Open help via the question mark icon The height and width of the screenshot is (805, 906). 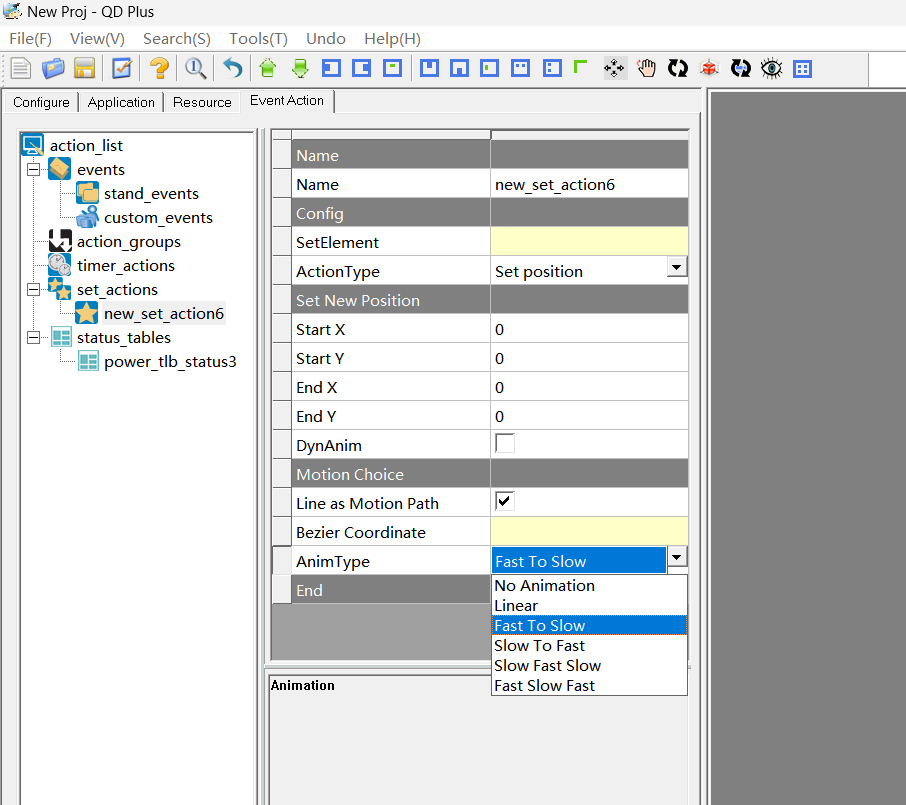coord(159,68)
